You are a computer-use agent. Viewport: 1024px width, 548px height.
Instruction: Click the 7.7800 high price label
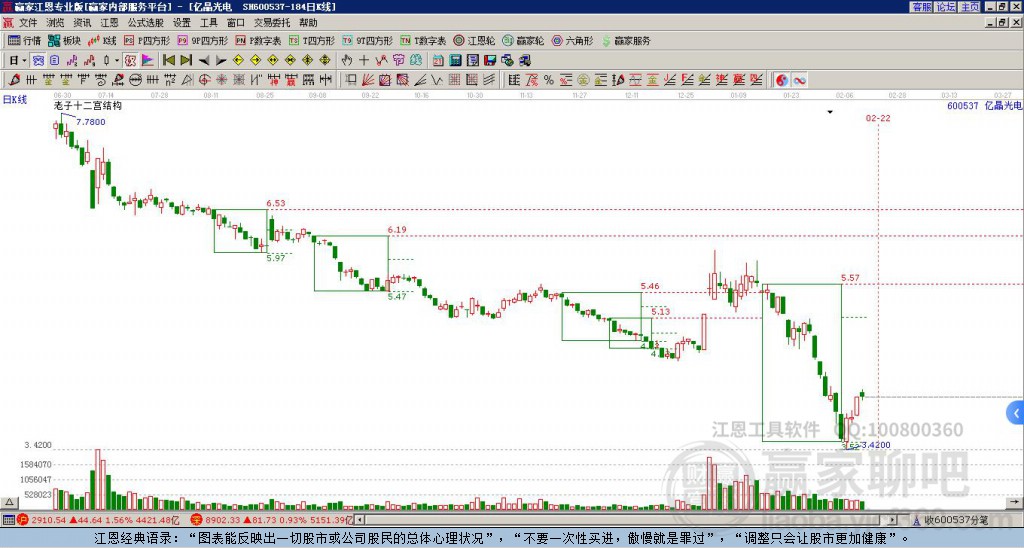(91, 122)
